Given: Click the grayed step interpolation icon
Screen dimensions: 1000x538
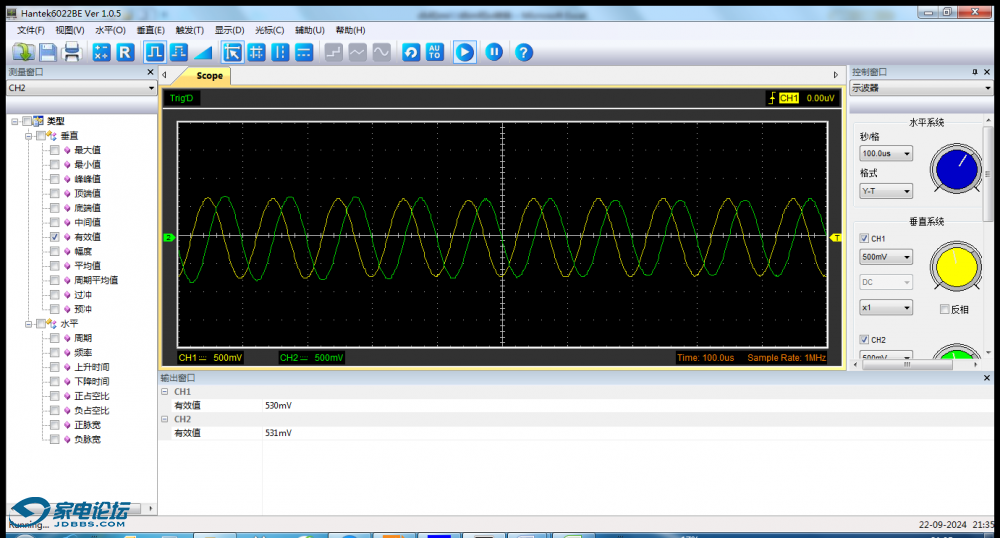Looking at the screenshot, I should [x=334, y=52].
